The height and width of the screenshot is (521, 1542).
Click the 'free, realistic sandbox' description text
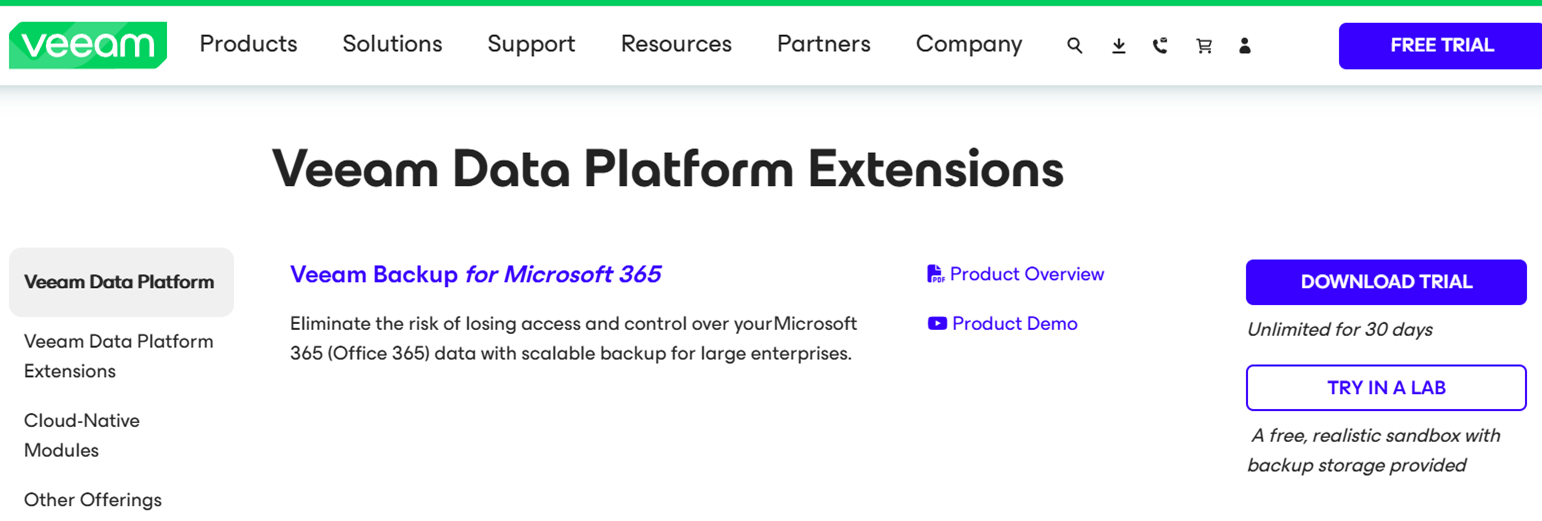1374,450
